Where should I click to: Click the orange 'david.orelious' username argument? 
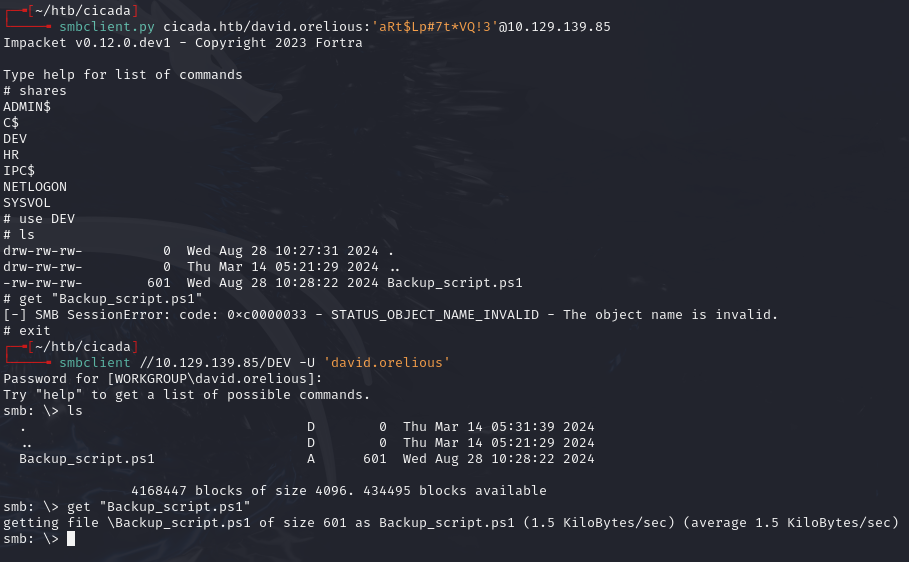[x=386, y=362]
